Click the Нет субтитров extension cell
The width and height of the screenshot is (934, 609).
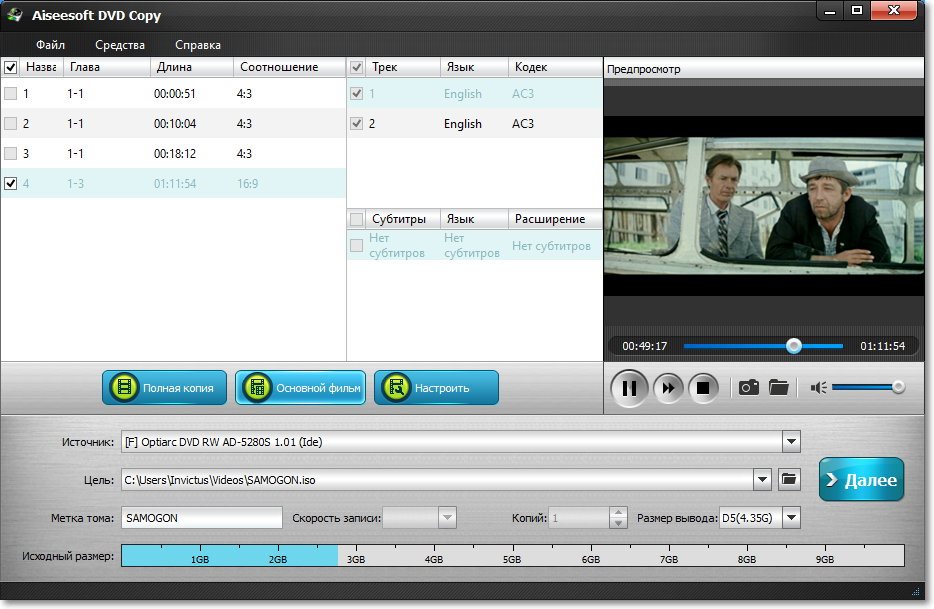point(551,246)
